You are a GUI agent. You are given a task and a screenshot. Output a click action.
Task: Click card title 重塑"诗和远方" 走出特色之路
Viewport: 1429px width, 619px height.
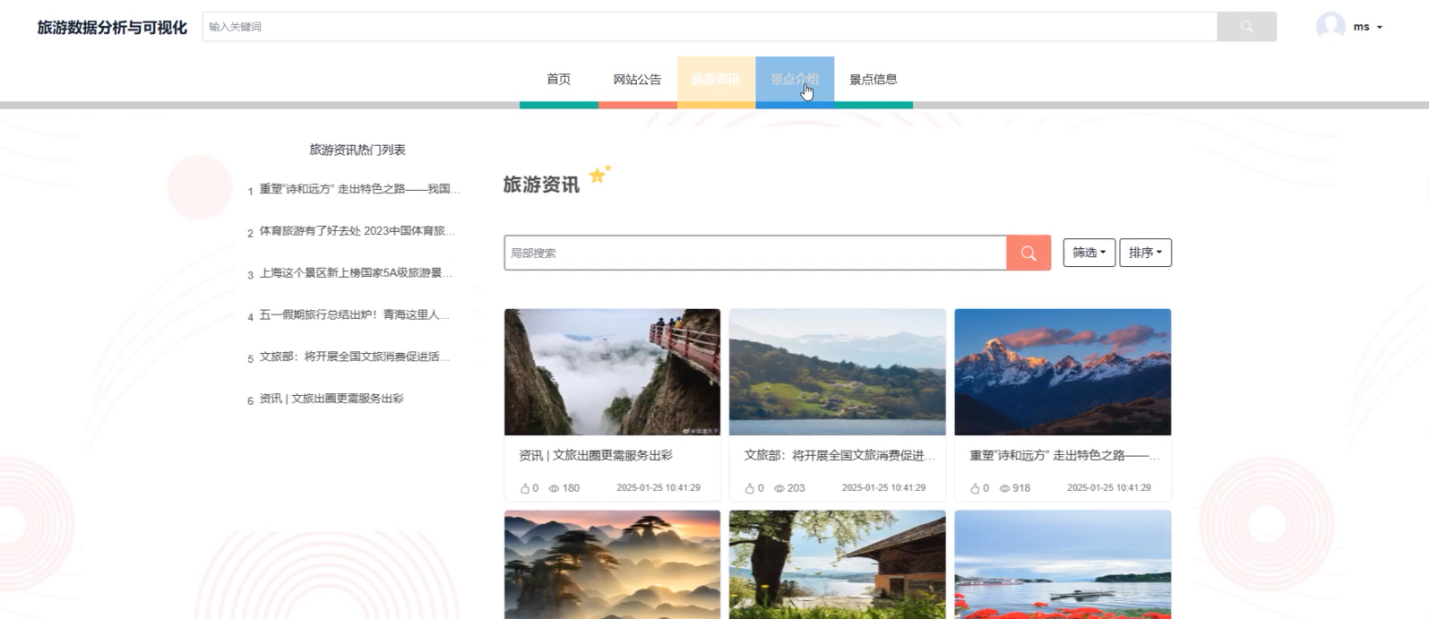(x=1065, y=455)
